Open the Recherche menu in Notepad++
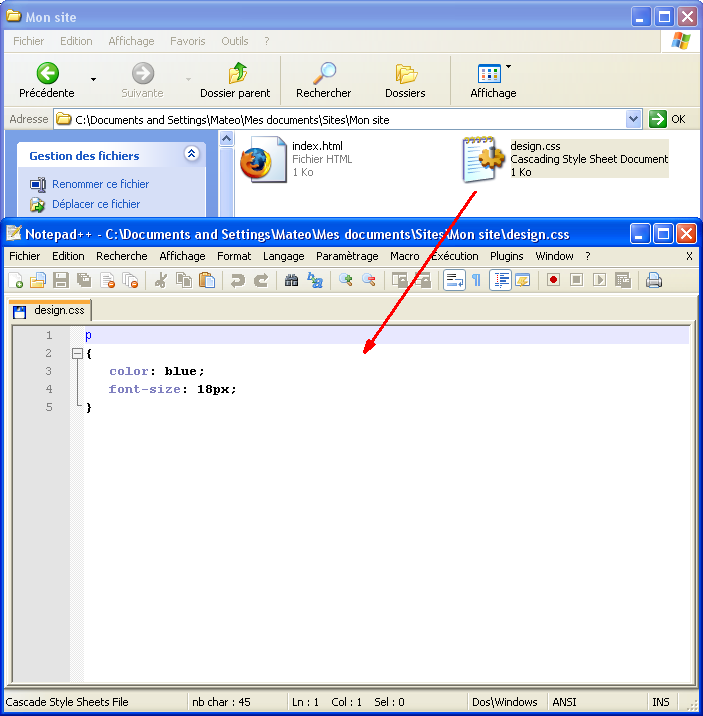 coord(121,256)
